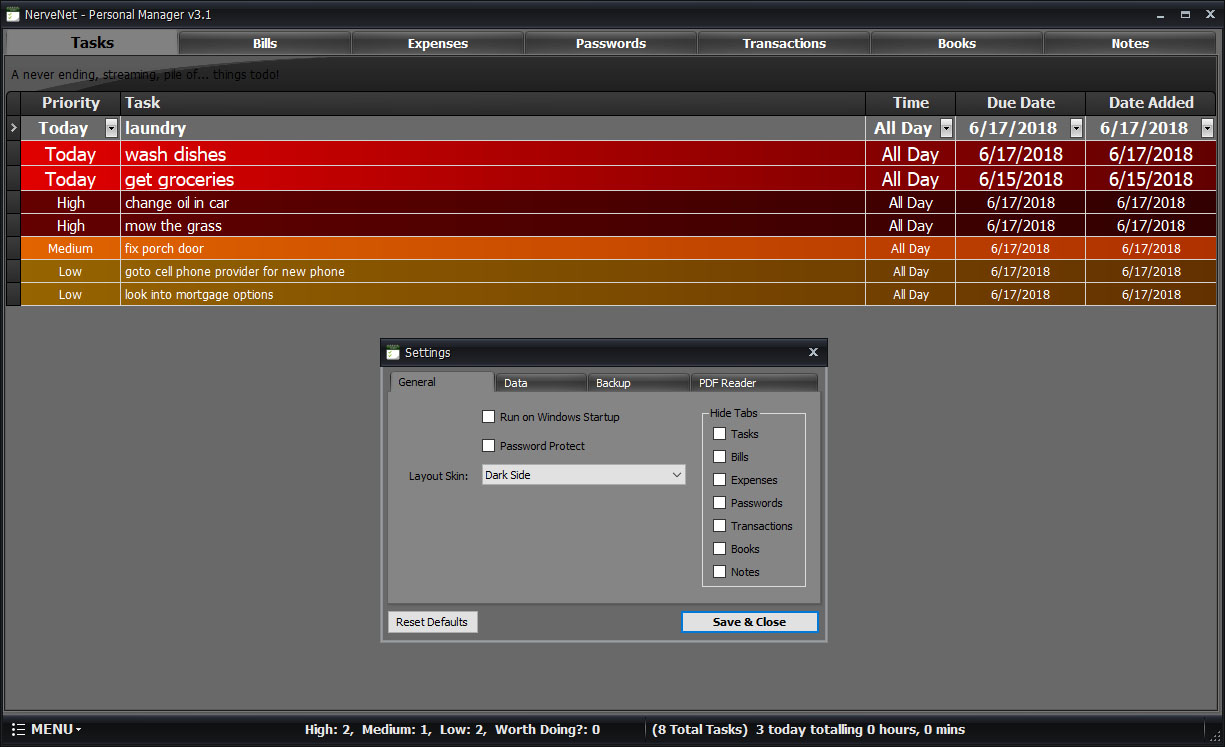Viewport: 1225px width, 747px height.
Task: Click the NerveNet app icon in title bar
Action: pos(13,14)
